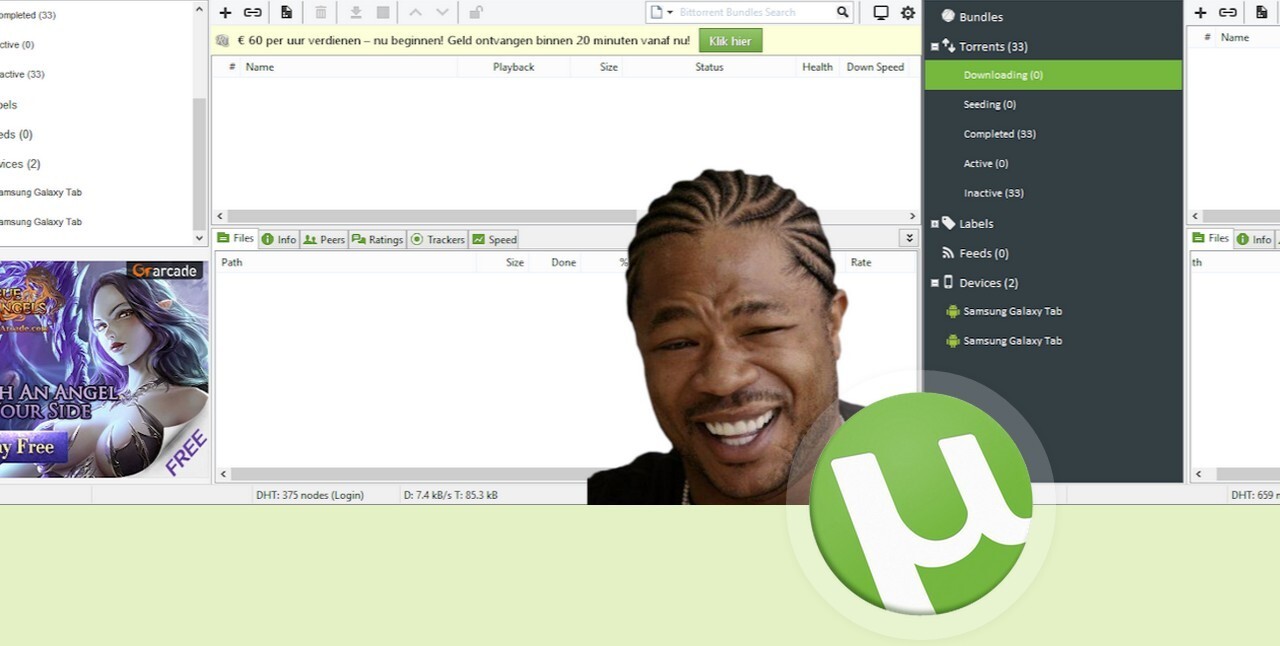This screenshot has width=1280, height=646.
Task: Open the Trackers tab
Action: pyautogui.click(x=437, y=239)
